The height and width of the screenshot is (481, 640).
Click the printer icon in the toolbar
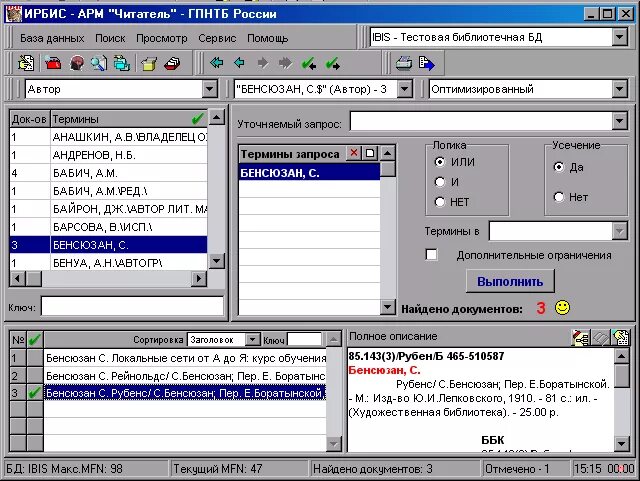[404, 63]
